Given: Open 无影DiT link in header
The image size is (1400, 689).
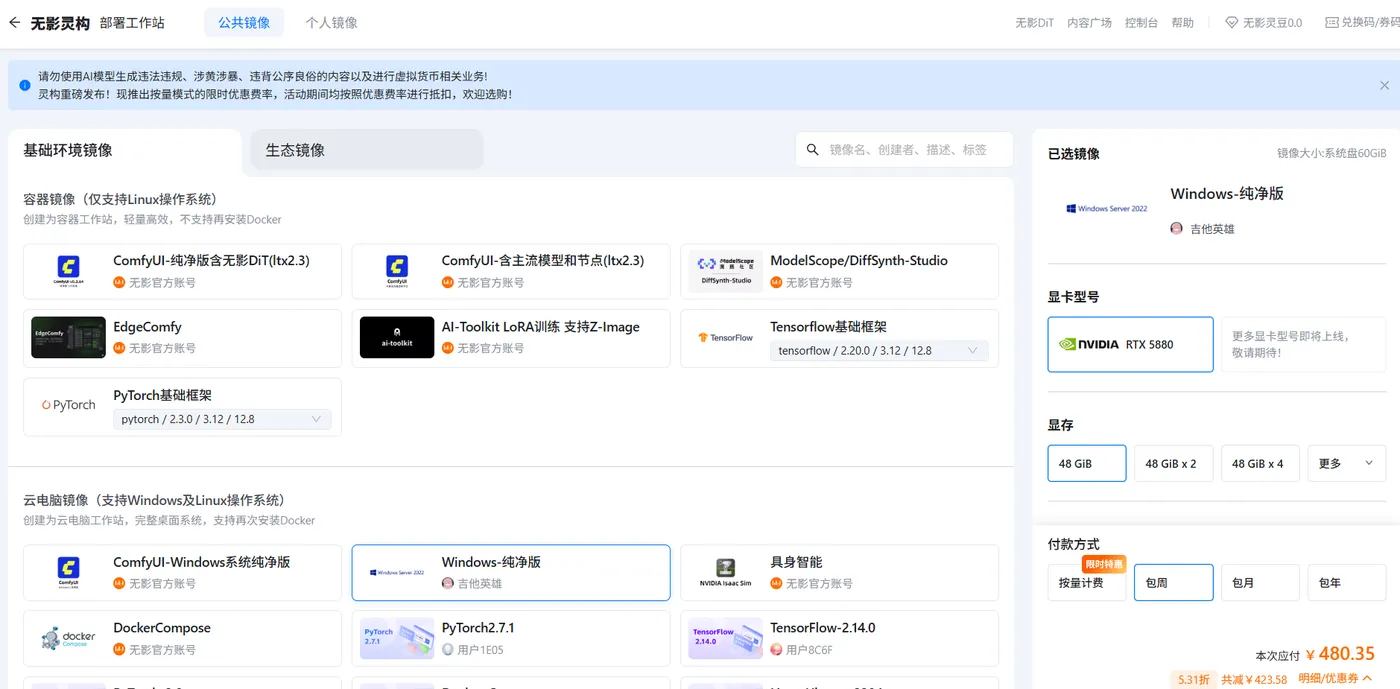Looking at the screenshot, I should click(x=1034, y=22).
